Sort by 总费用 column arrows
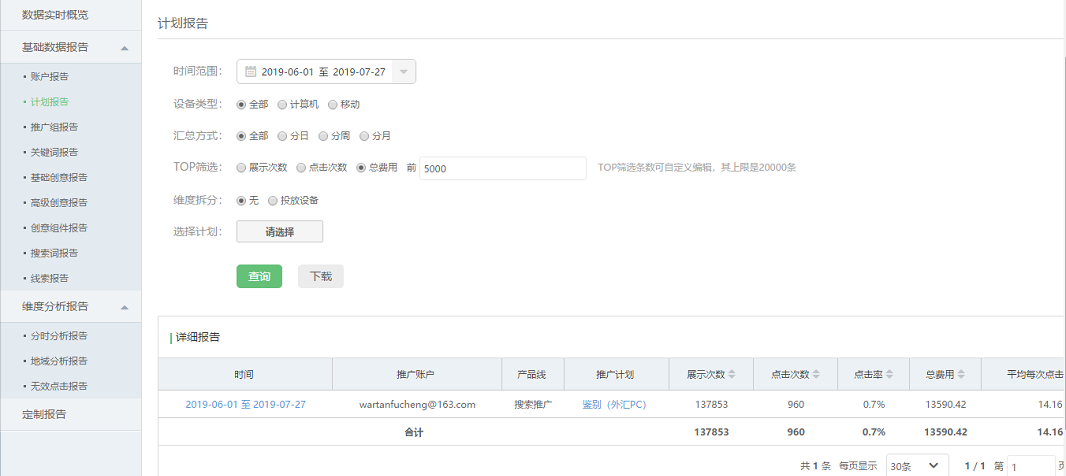This screenshot has height=476, width=1066. 960,375
